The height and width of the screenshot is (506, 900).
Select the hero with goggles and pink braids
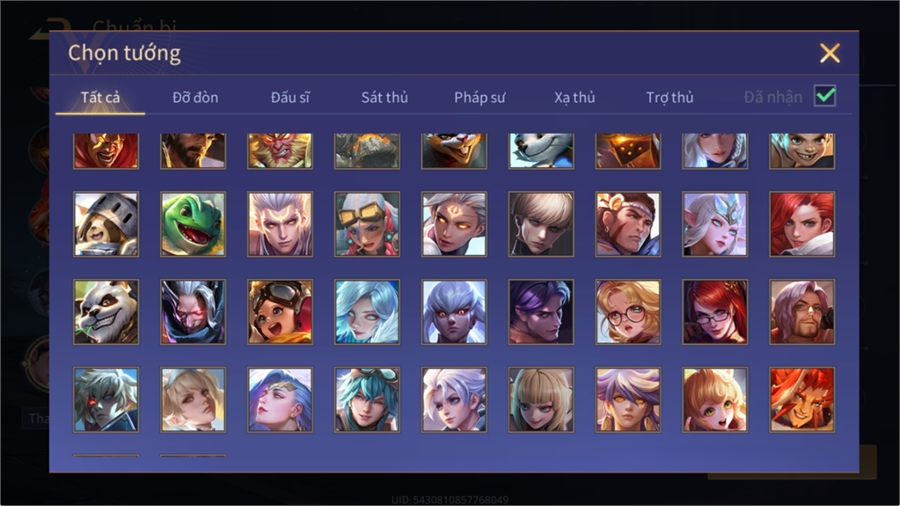[x=367, y=224]
